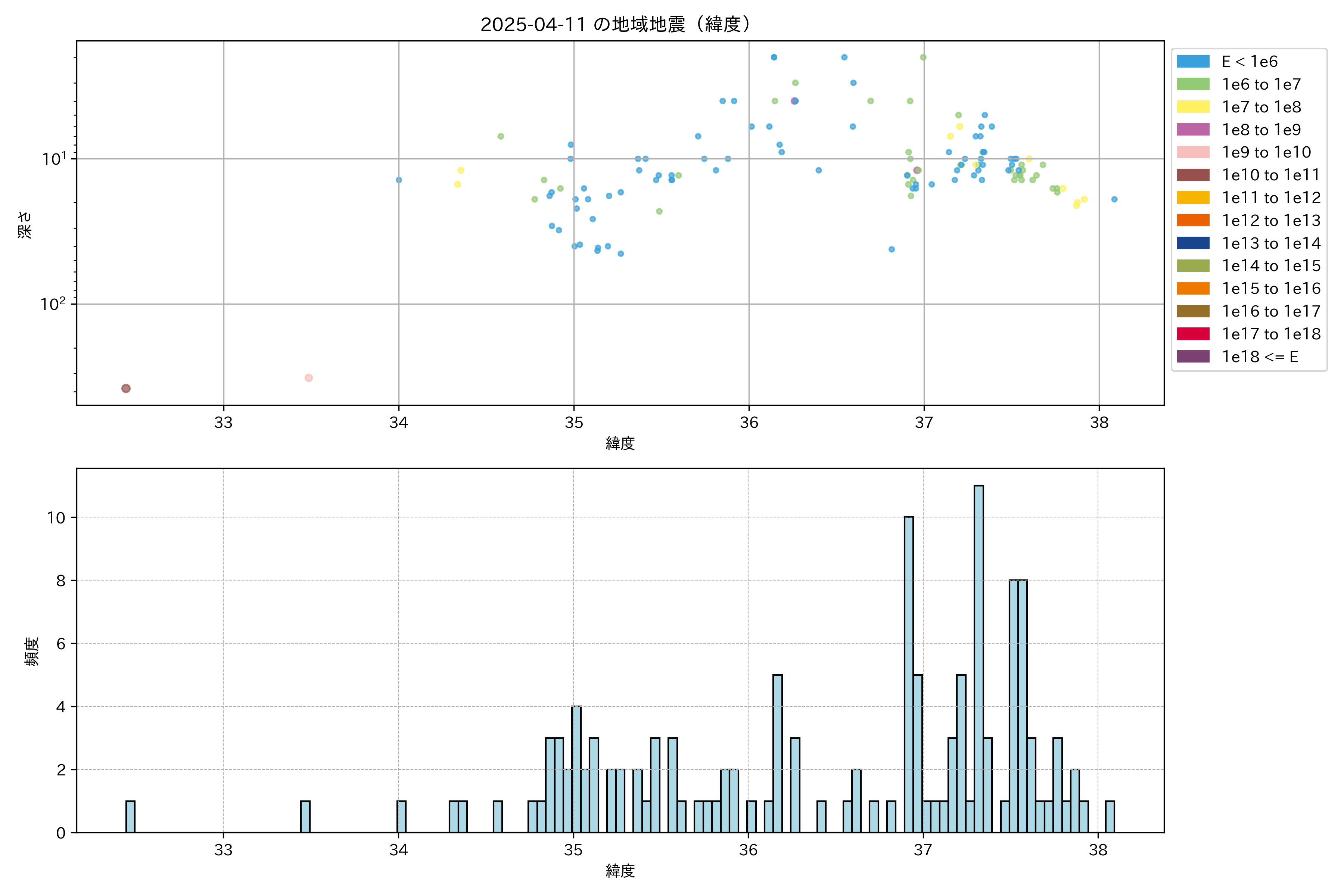Image resolution: width=1344 pixels, height=896 pixels.
Task: Click the purple 1e18 <= E swatch
Action: click(x=1192, y=357)
